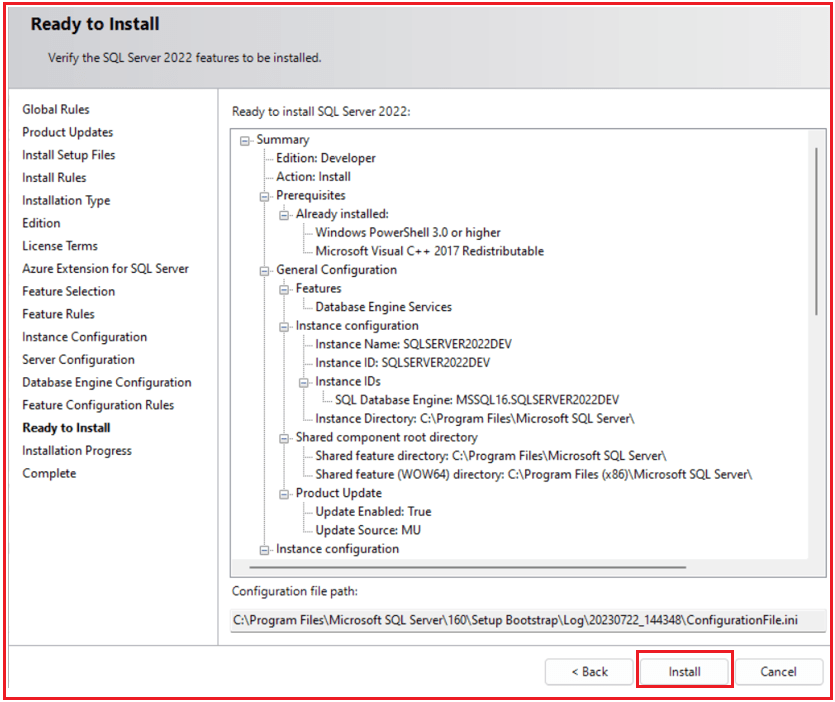
Task: Collapse Shared component root directory node
Action: [284, 439]
